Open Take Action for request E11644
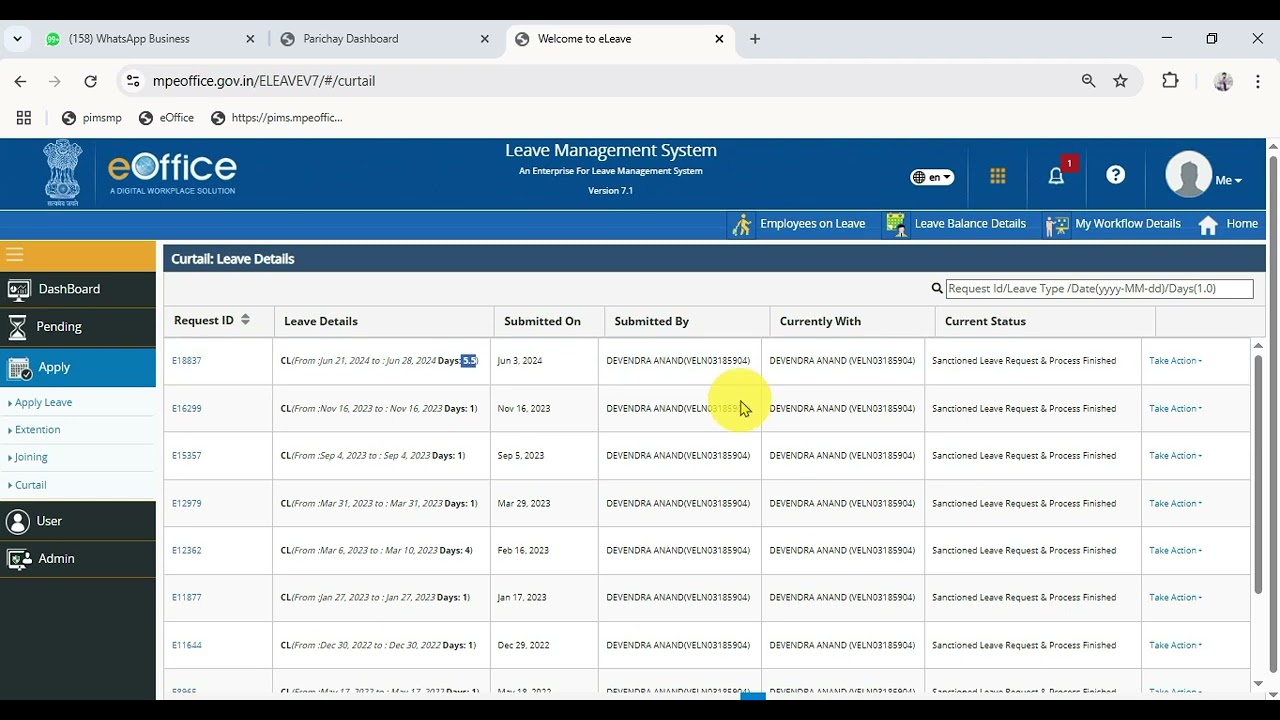Screen dimensions: 1280x720 click(x=1175, y=645)
